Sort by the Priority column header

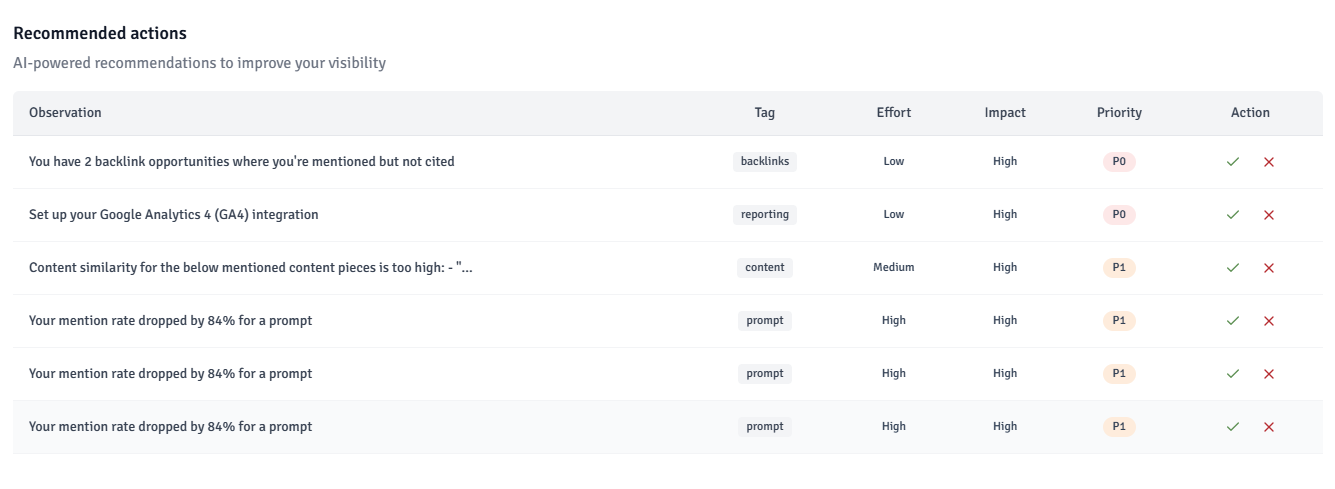click(x=1119, y=113)
